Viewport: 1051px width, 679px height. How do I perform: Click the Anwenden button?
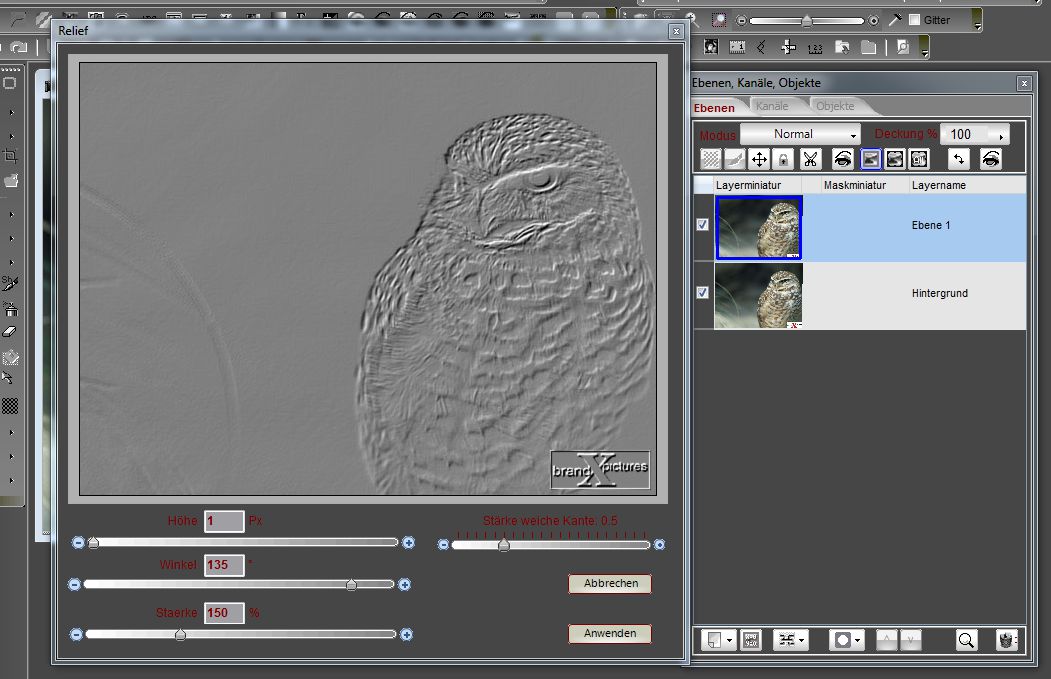[610, 633]
